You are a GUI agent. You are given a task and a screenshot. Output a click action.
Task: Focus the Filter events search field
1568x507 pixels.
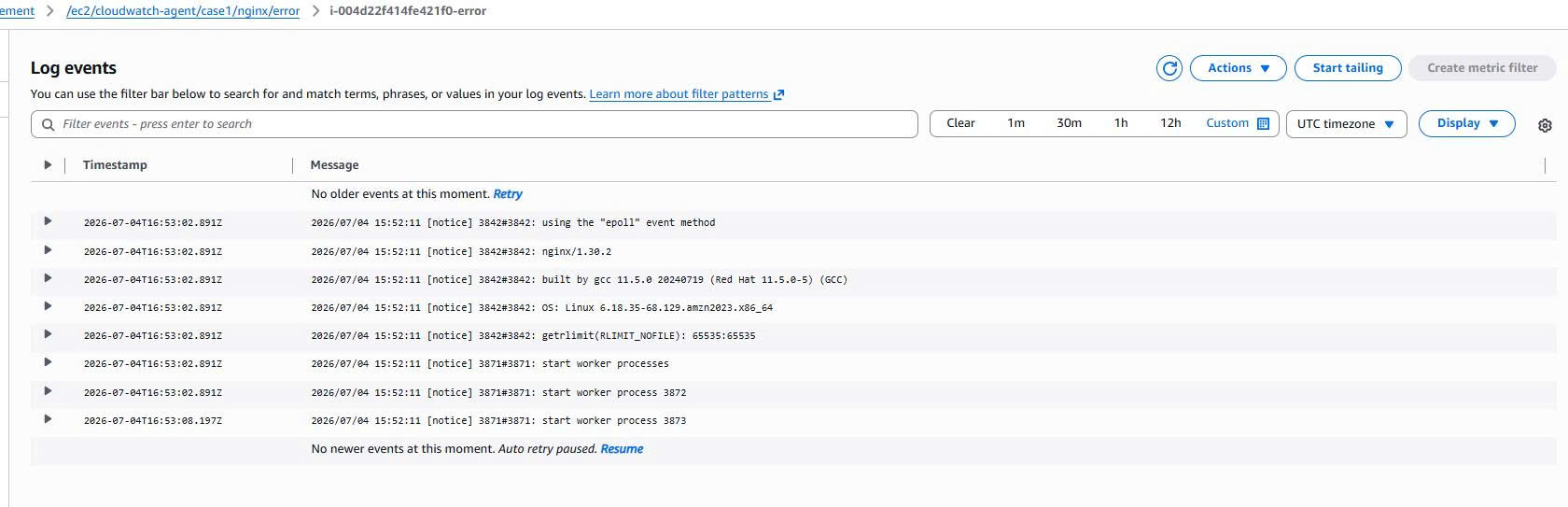coord(474,124)
